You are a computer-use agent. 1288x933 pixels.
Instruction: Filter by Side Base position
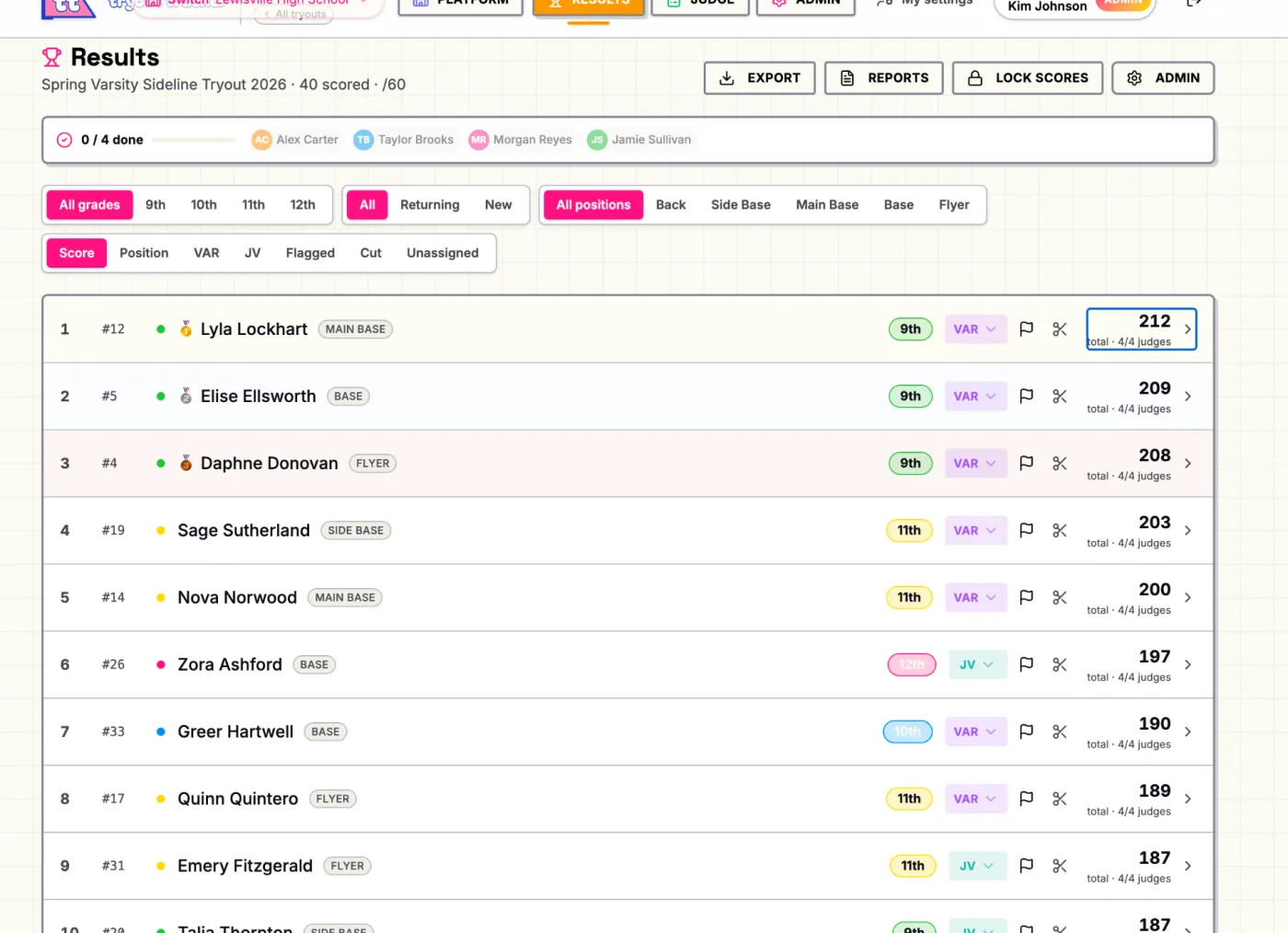tap(741, 204)
